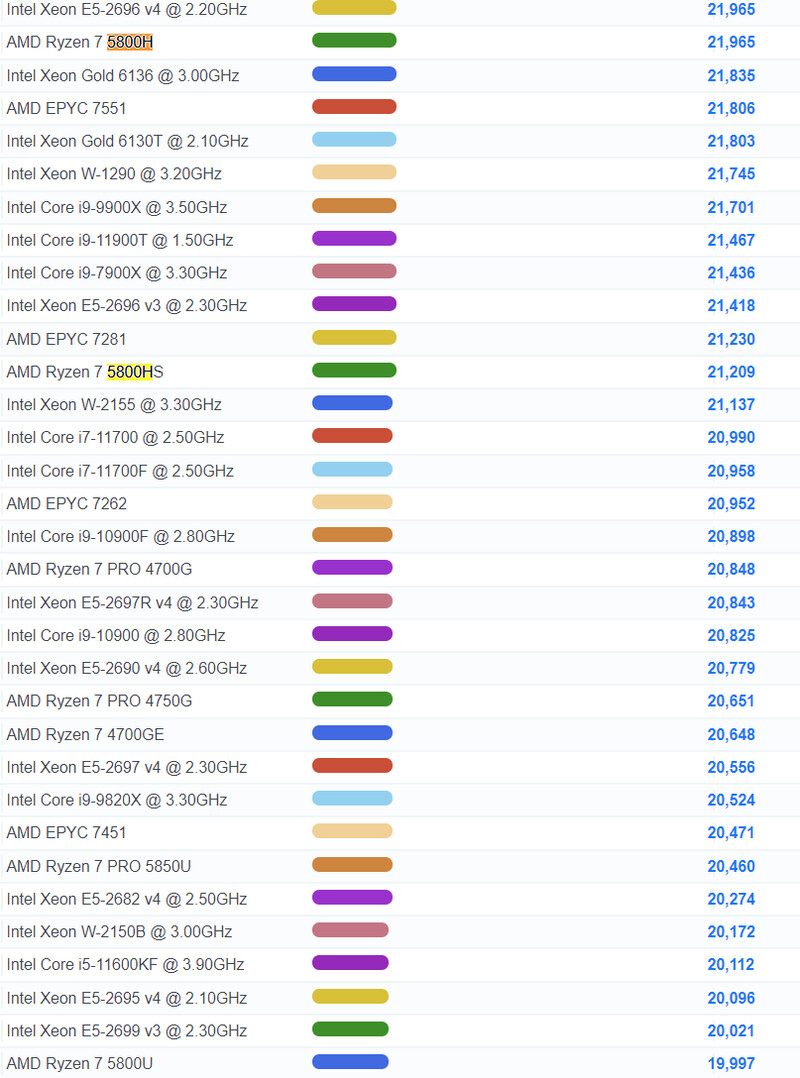Select Intel Core i9-9820X @ 3.30GHz
The width and height of the screenshot is (800, 1078).
pos(117,800)
